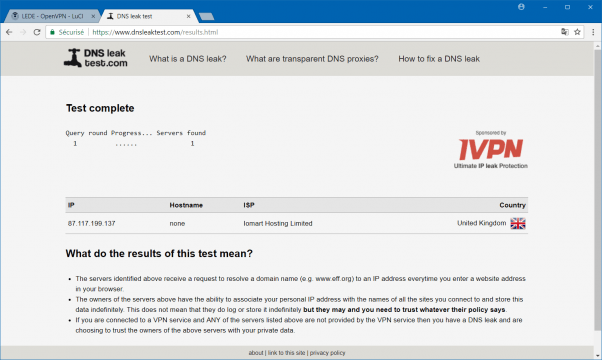
Task: Click the browser back arrow
Action: click(9, 32)
